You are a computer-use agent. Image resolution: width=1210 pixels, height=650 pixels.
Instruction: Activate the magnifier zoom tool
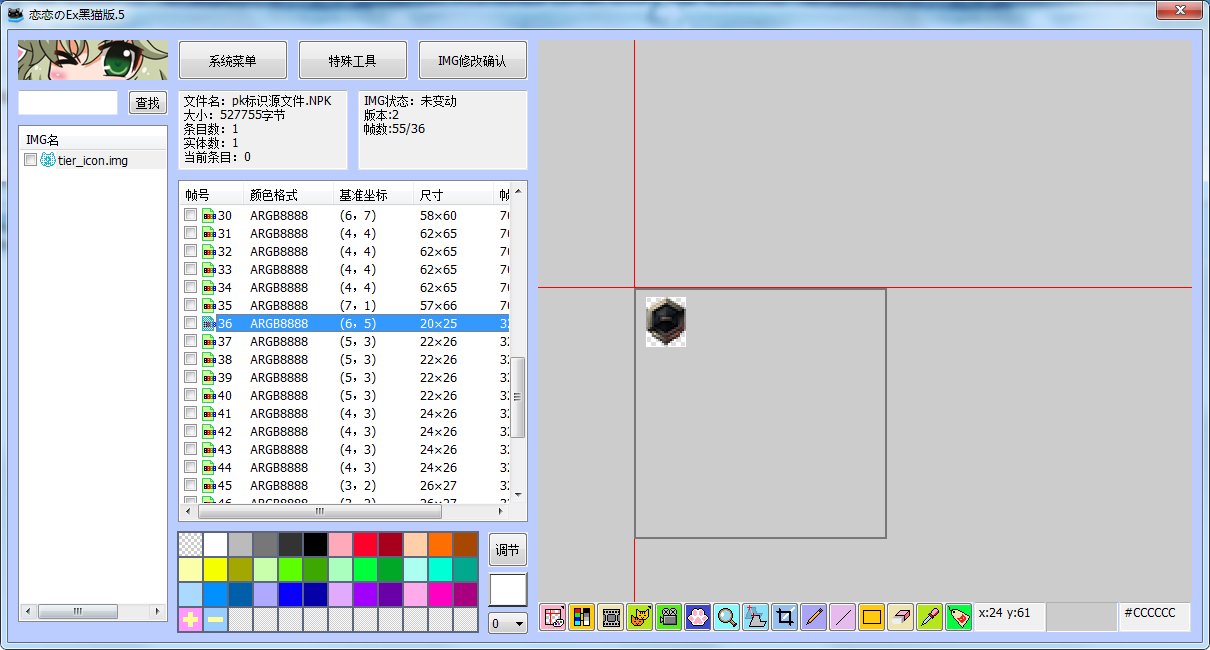(727, 617)
